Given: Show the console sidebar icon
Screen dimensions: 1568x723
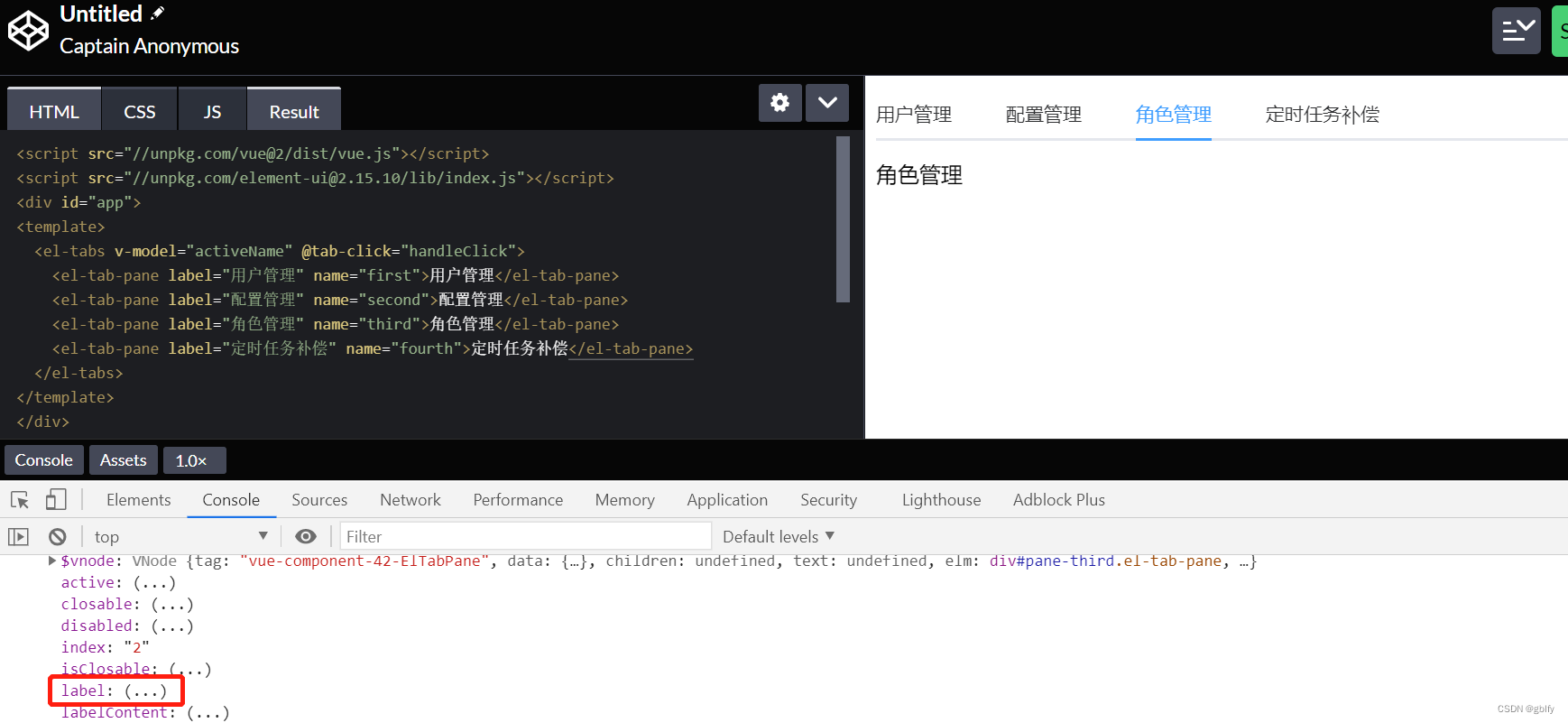Looking at the screenshot, I should (18, 537).
